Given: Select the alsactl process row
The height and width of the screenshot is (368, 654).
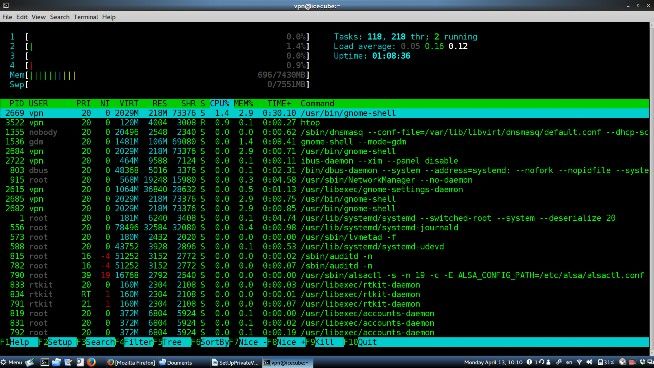Looking at the screenshot, I should (324, 275).
